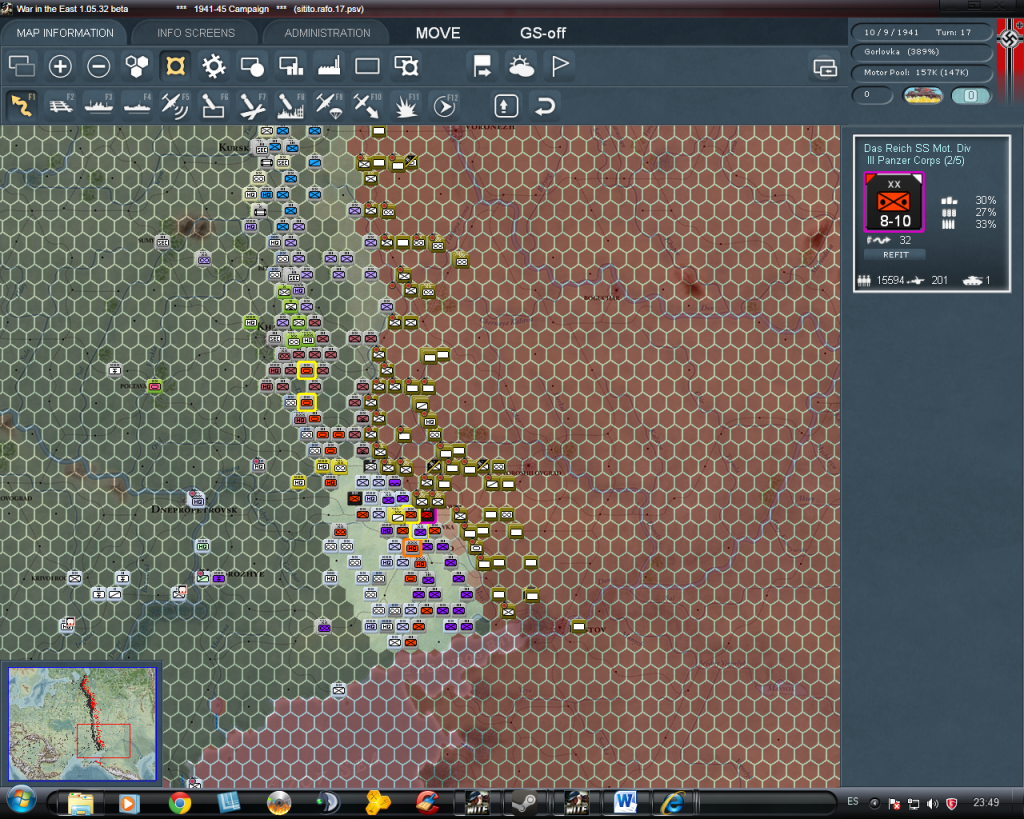This screenshot has width=1024, height=819.
Task: Click the volume icon in system tray
Action: (933, 803)
